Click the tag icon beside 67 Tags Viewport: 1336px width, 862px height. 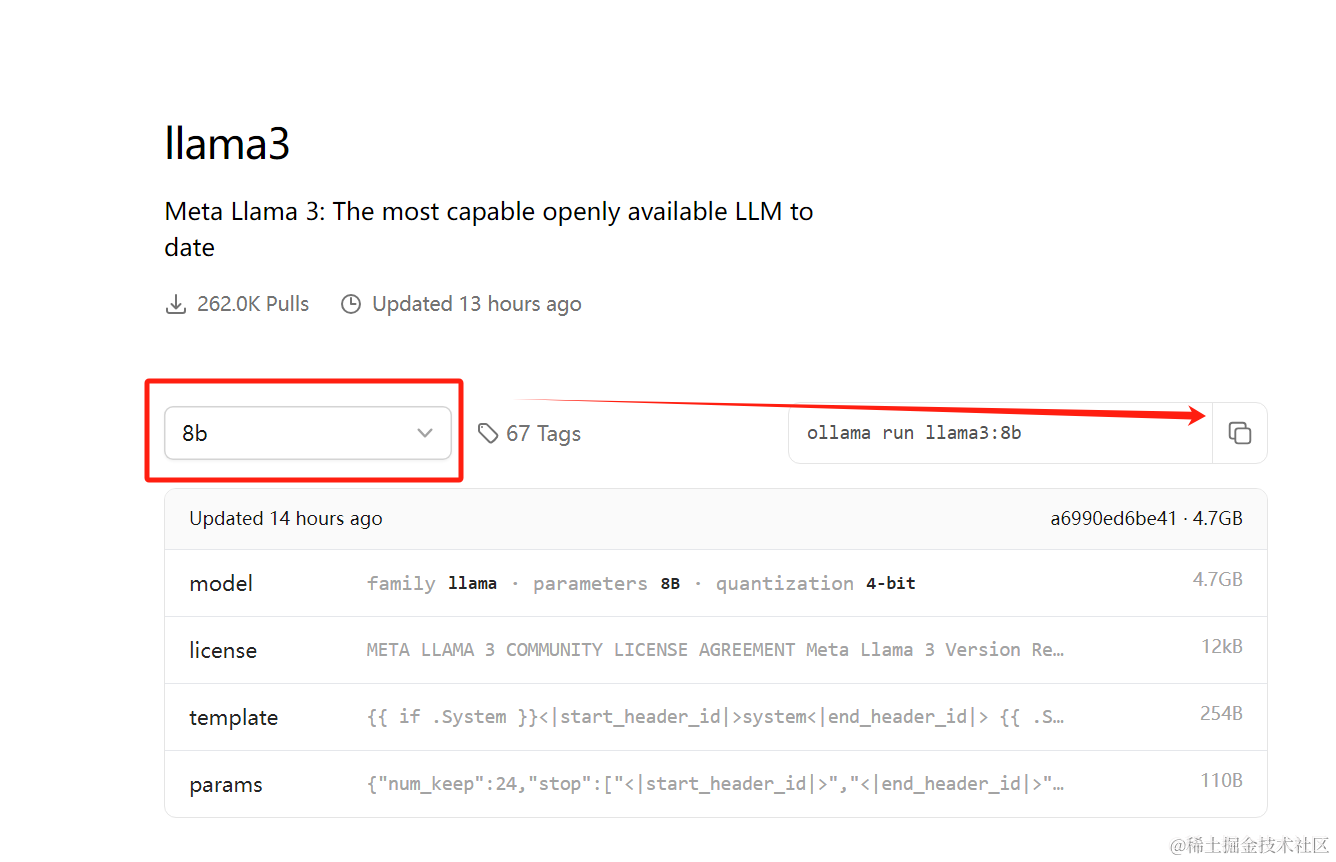click(x=488, y=433)
